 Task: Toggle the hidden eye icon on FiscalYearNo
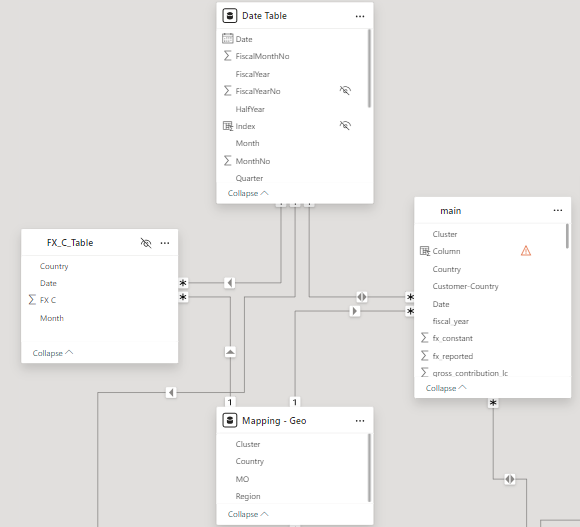click(345, 90)
